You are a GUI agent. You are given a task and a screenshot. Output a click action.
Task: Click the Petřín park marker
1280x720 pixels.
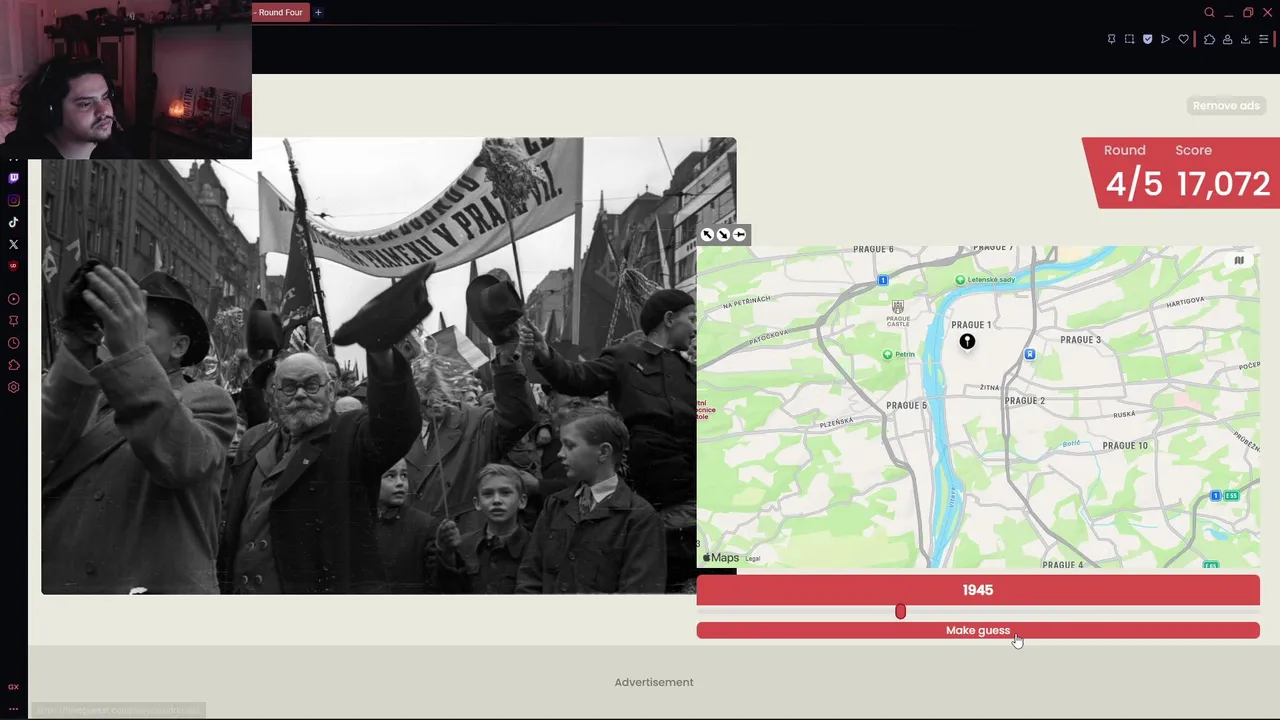coord(887,355)
